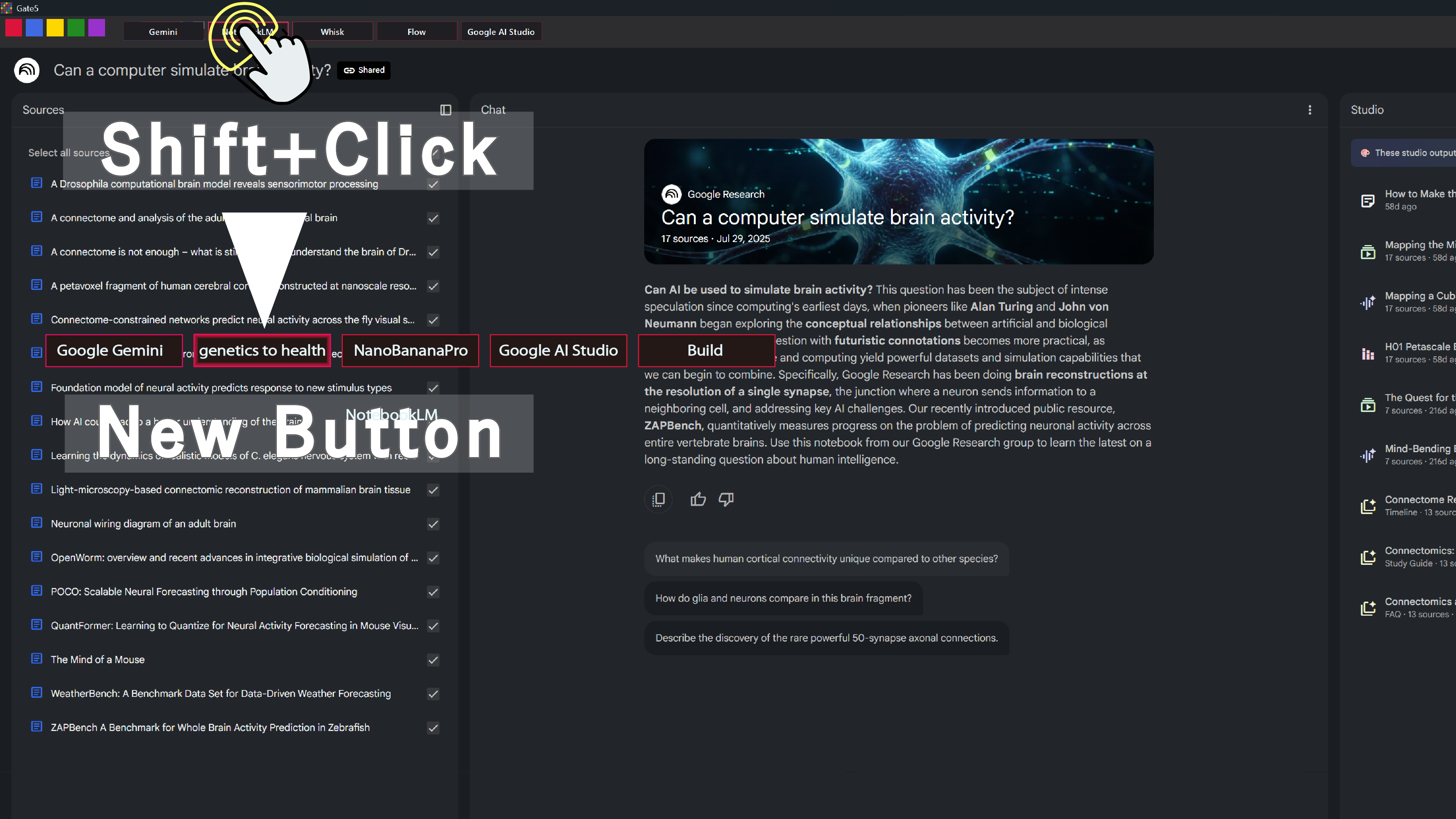Ask how glia and neurons compare
The width and height of the screenshot is (1456, 819).
[783, 599]
